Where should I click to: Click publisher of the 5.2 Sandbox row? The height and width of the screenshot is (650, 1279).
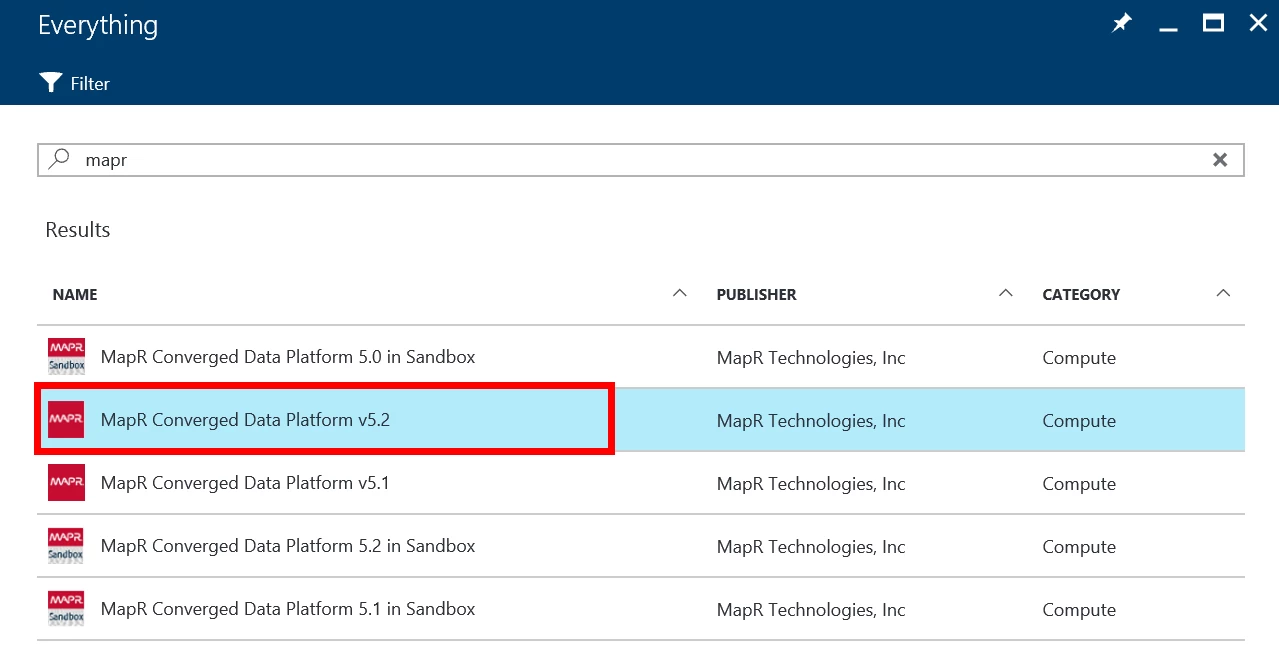pyautogui.click(x=811, y=547)
